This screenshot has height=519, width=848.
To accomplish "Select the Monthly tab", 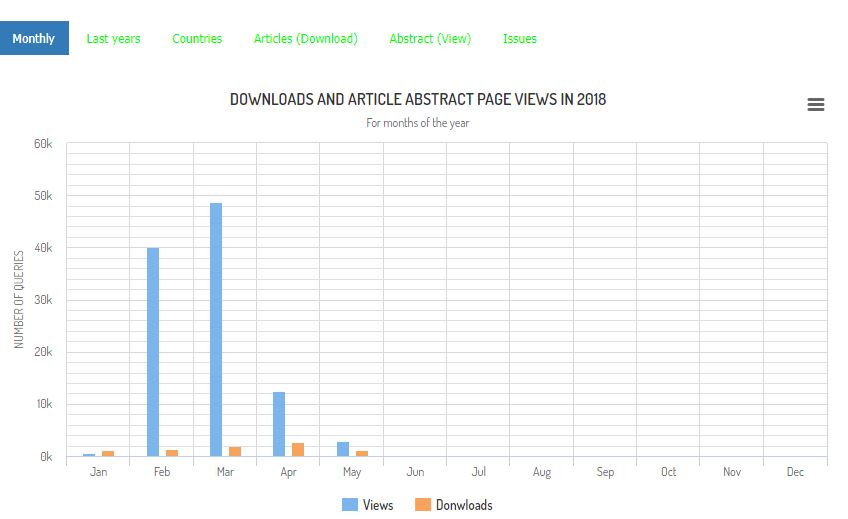I will 34,39.
